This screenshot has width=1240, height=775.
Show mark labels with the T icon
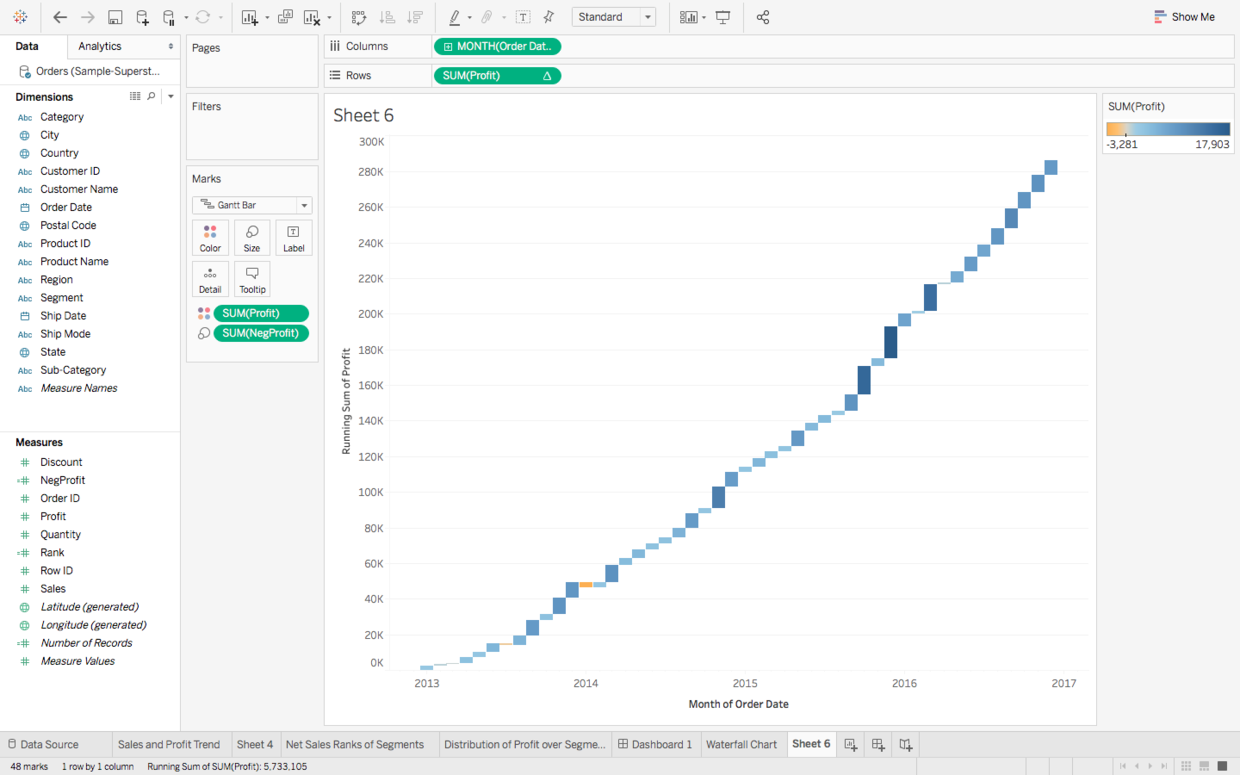click(x=523, y=17)
